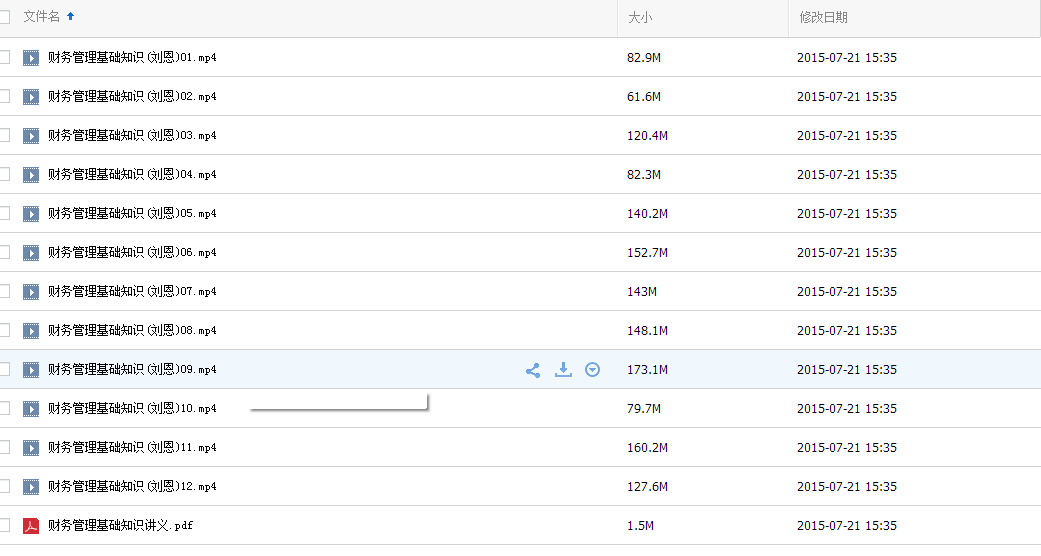The height and width of the screenshot is (556, 1041).
Task: Check the box for 财务管理基础知识(刘恩)08.mp4
Action: pos(4,330)
